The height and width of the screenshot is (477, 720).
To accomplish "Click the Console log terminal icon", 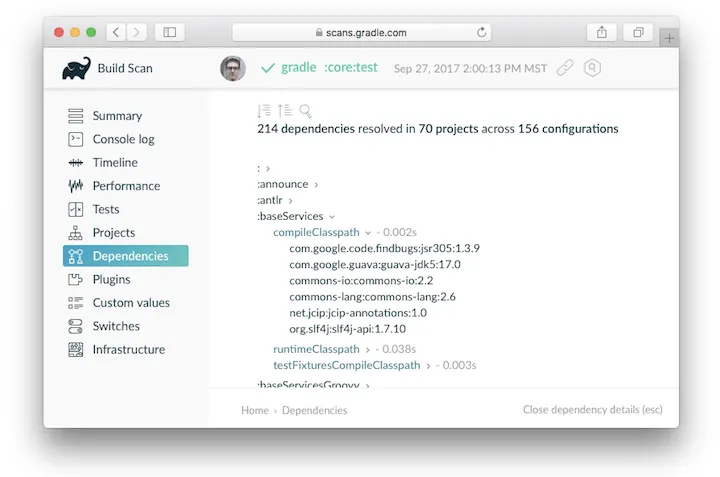I will click(76, 139).
